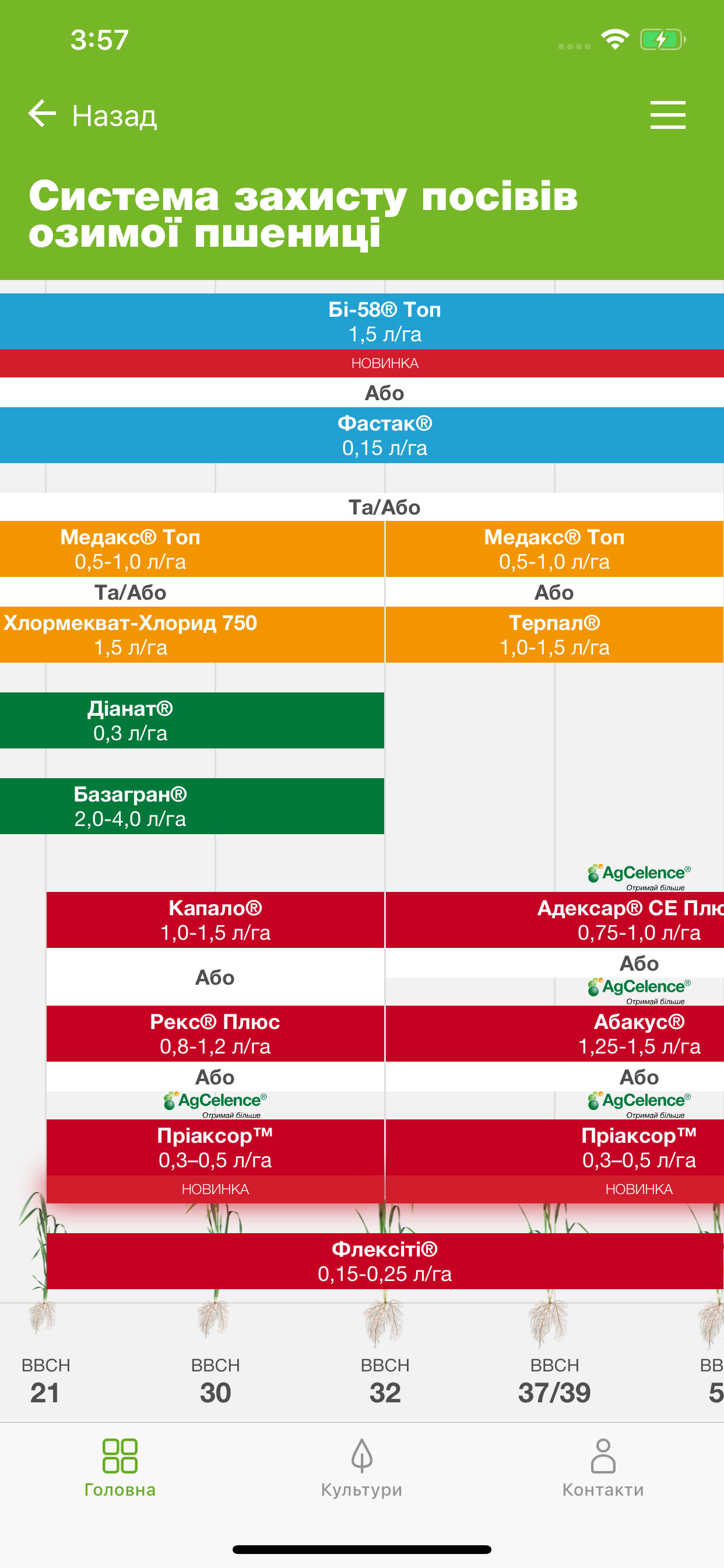Open Рекс® Плюс 0,8-1,2 л/га fungicide
This screenshot has width=724, height=1568.
tap(215, 1034)
